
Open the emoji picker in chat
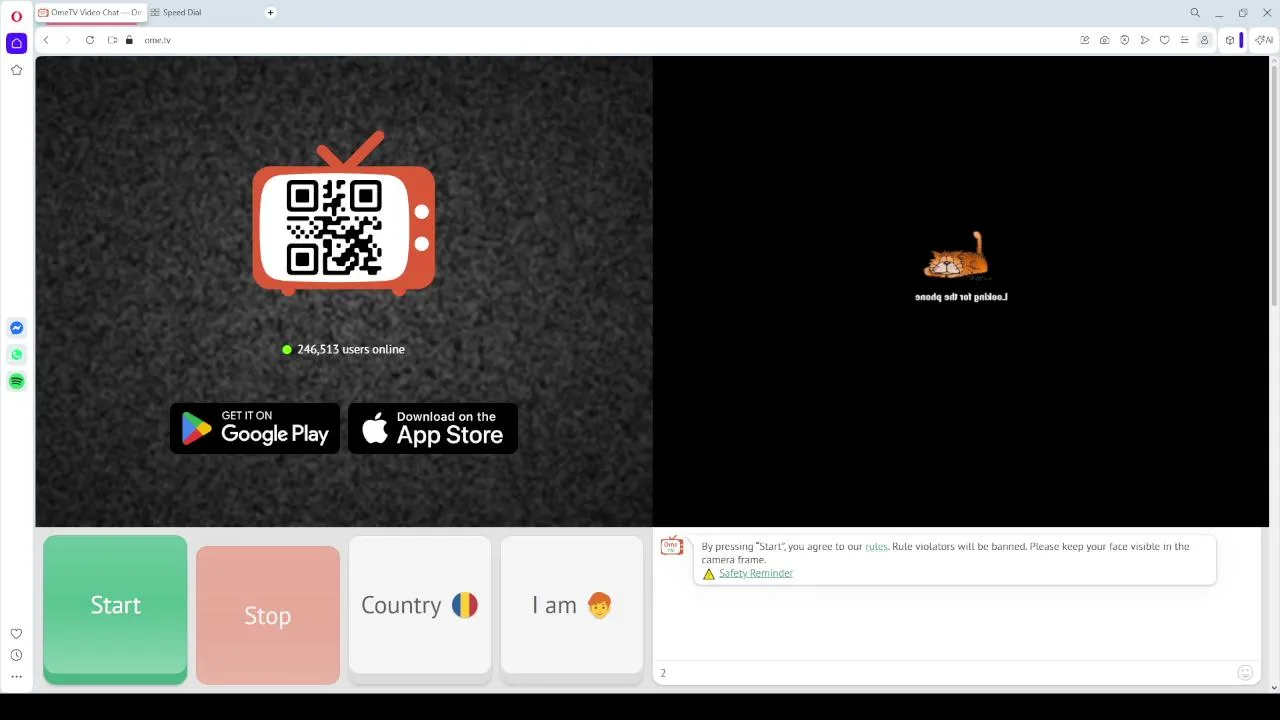click(1245, 673)
